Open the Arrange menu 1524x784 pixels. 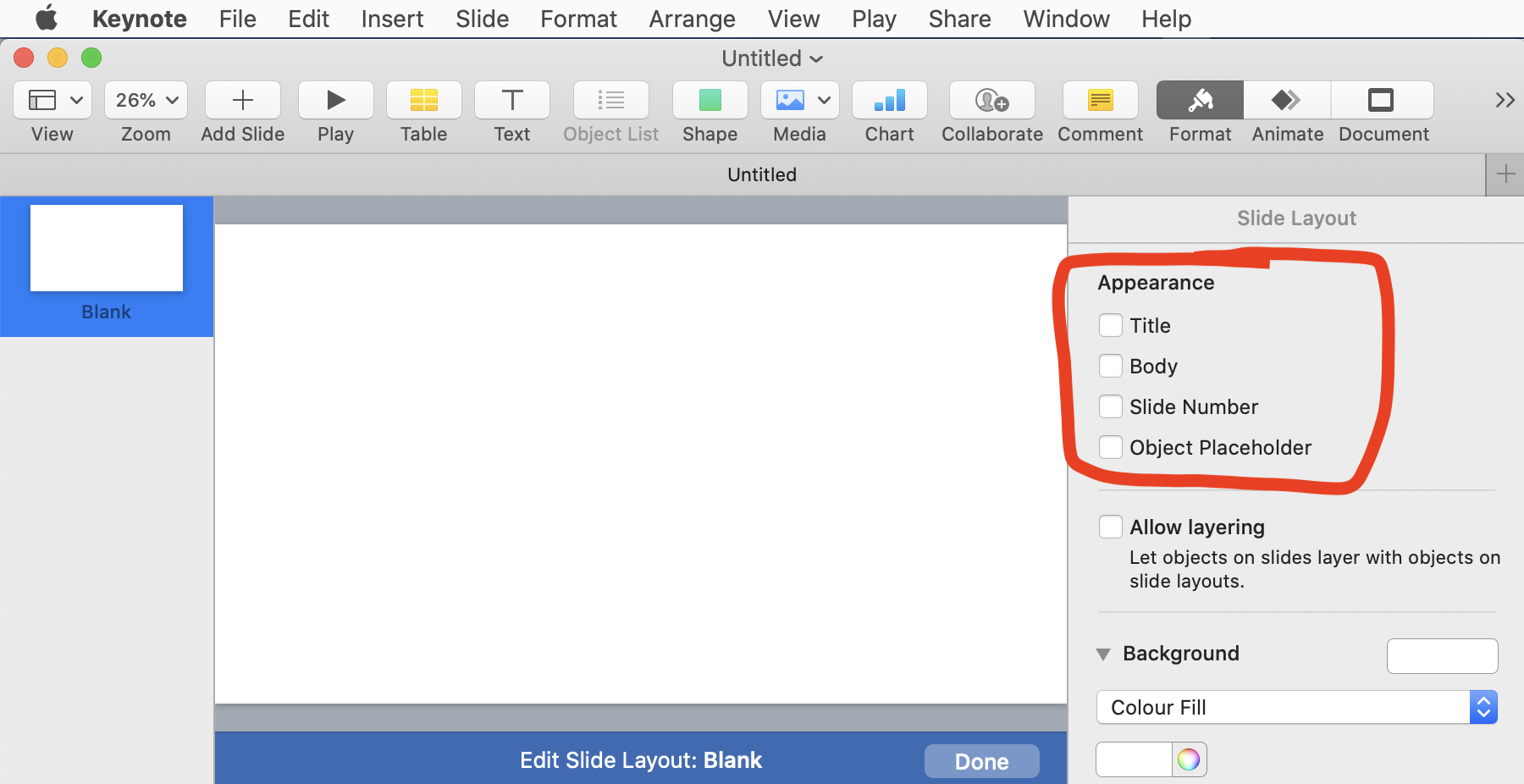pos(693,19)
